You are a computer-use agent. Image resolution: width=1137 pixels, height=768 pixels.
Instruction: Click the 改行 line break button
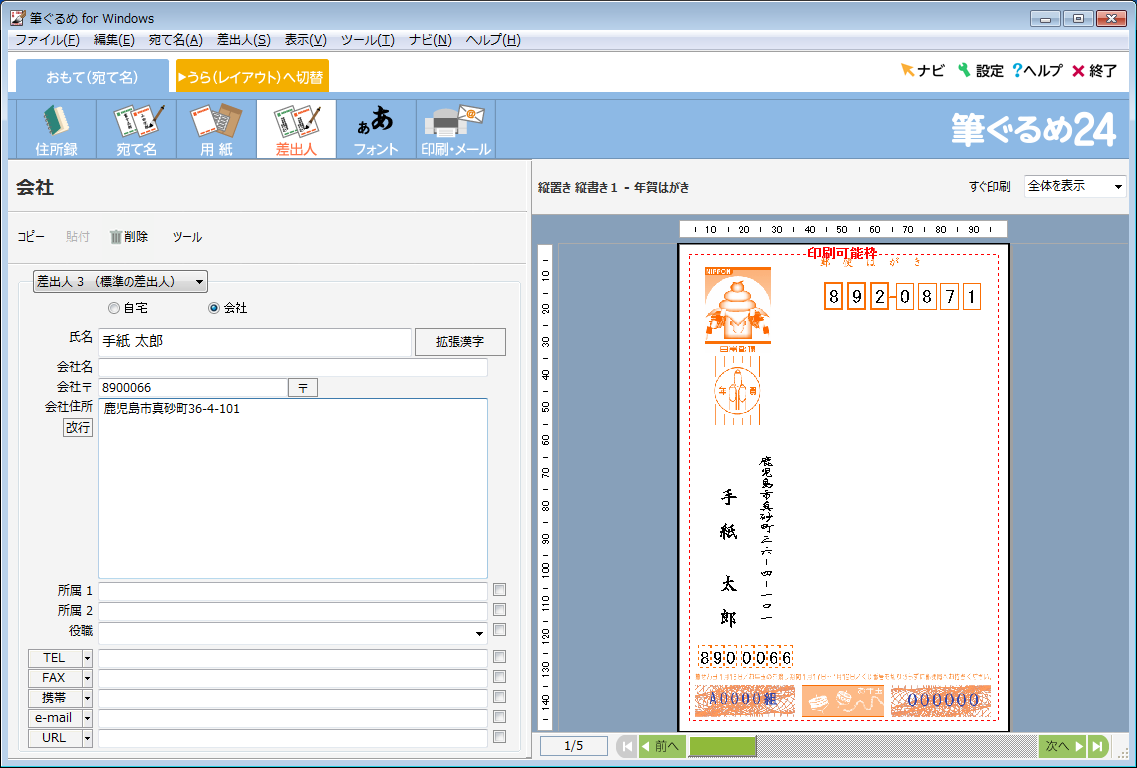78,427
